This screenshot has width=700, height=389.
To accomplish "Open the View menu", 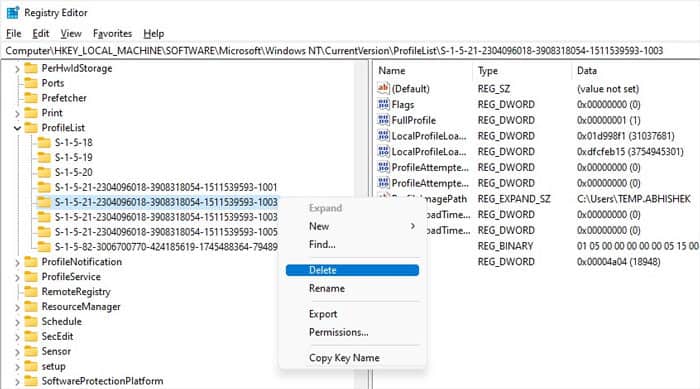I will click(x=71, y=33).
